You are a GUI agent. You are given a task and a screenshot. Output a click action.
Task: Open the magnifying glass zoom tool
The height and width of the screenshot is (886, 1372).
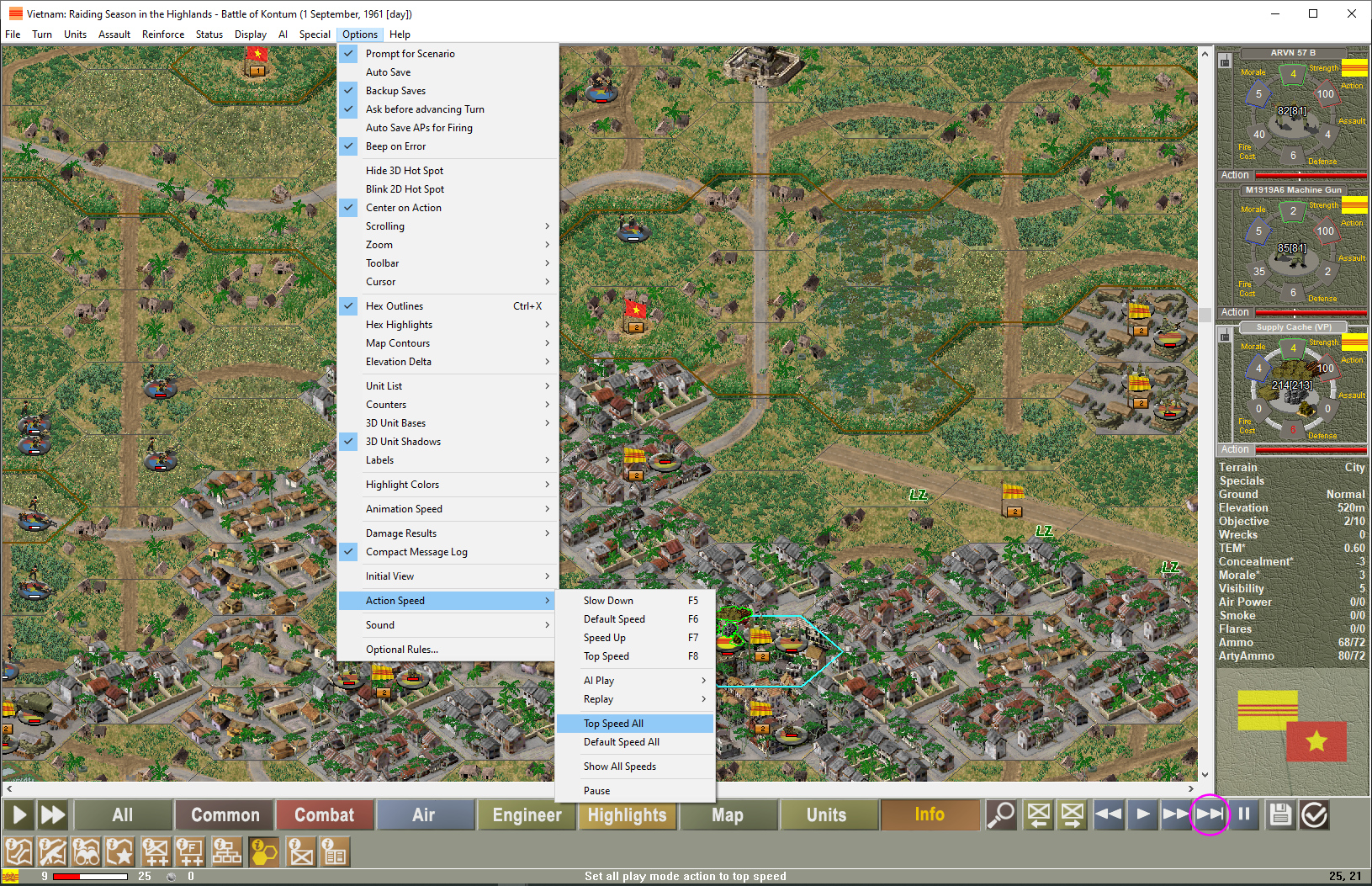click(x=1001, y=814)
